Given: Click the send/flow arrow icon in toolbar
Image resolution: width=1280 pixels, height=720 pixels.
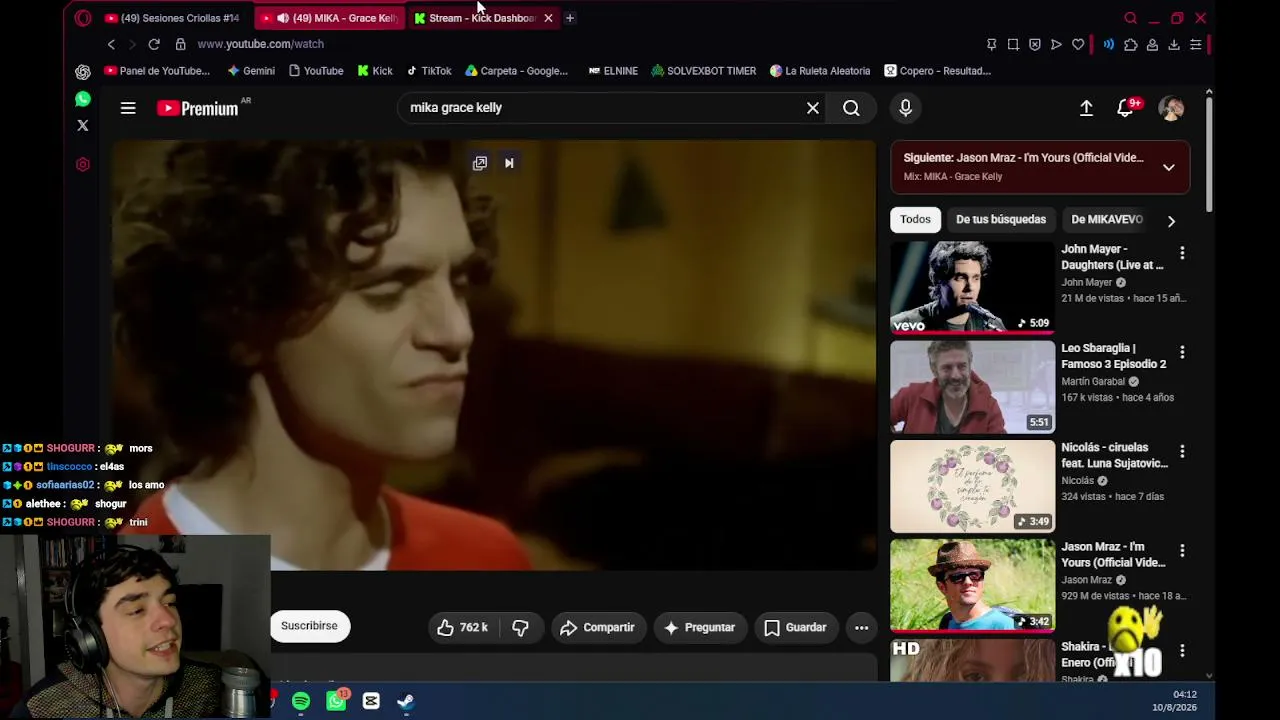Looking at the screenshot, I should tap(1056, 44).
